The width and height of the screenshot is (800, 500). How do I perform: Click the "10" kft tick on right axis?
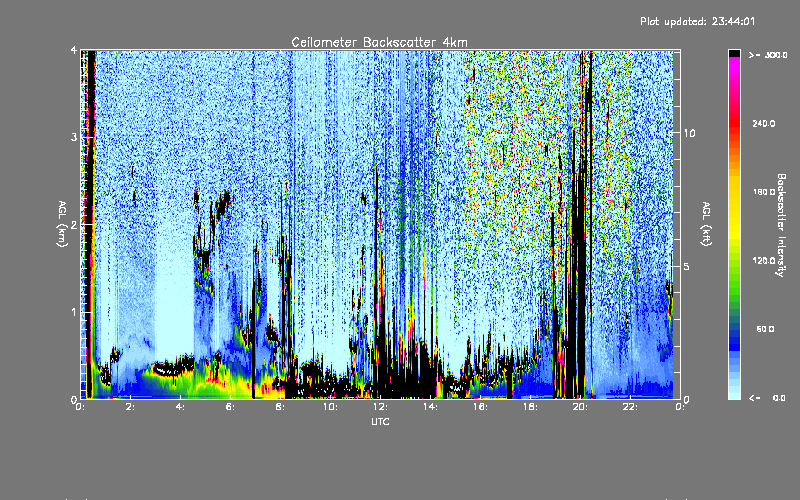tap(689, 133)
